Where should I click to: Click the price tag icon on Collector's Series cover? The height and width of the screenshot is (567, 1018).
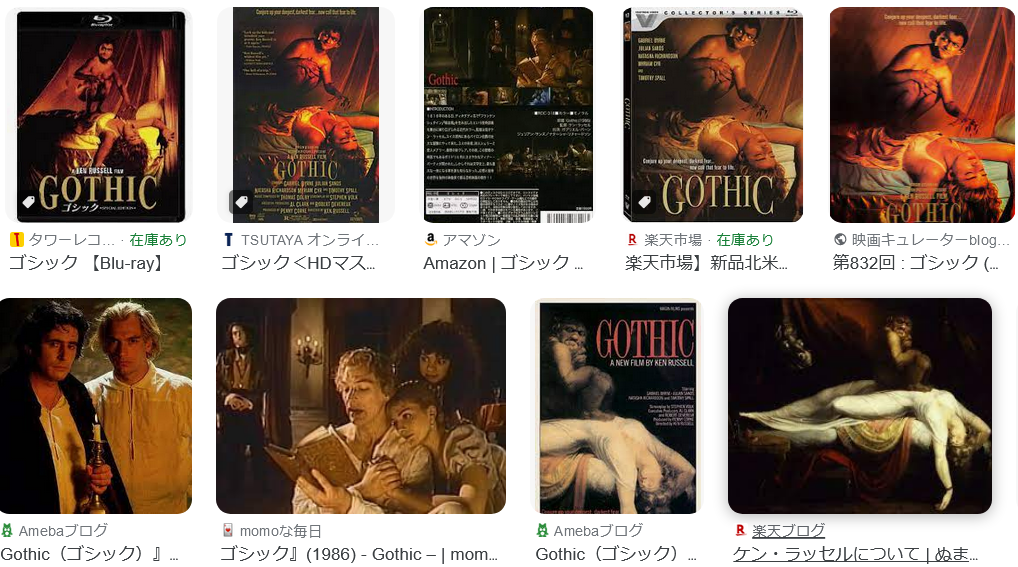coord(644,202)
